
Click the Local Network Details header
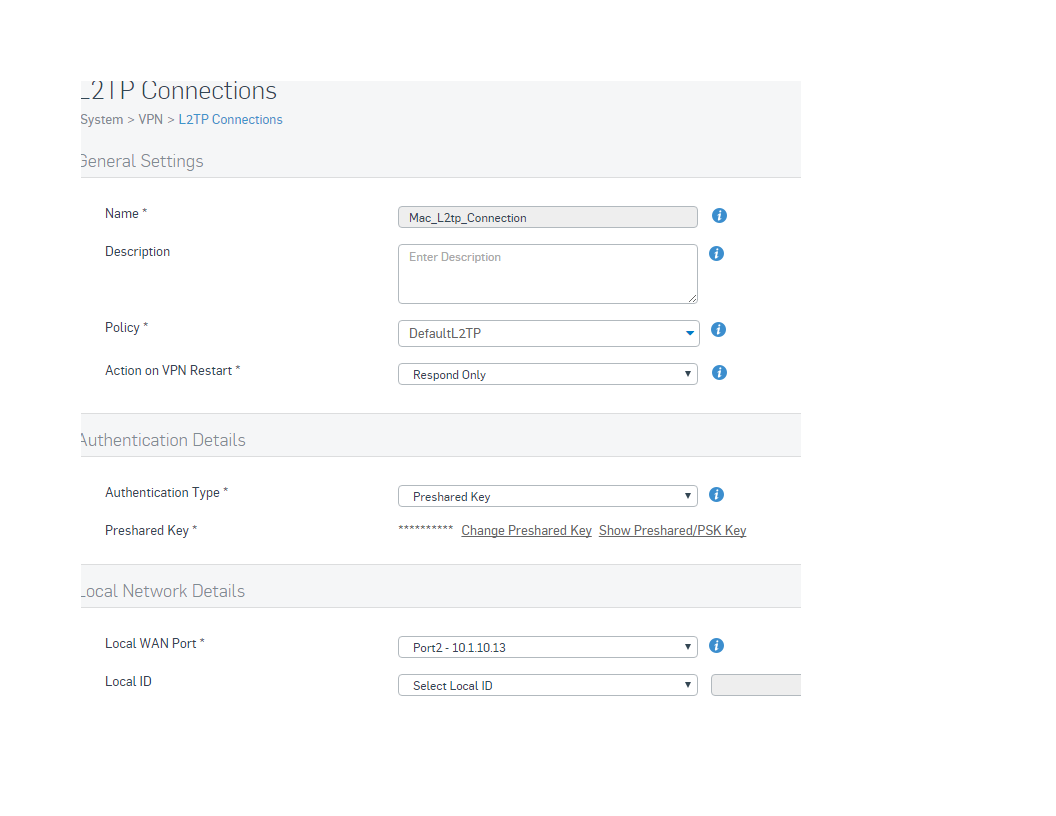pyautogui.click(x=162, y=590)
